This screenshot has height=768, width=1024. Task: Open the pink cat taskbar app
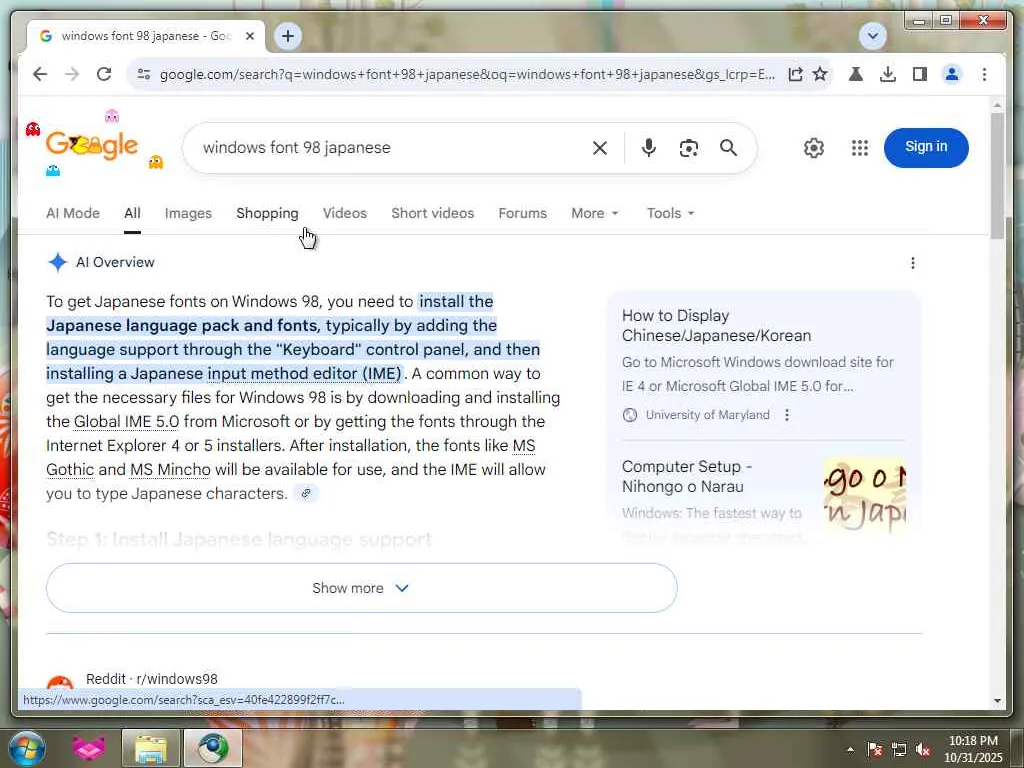[x=89, y=748]
